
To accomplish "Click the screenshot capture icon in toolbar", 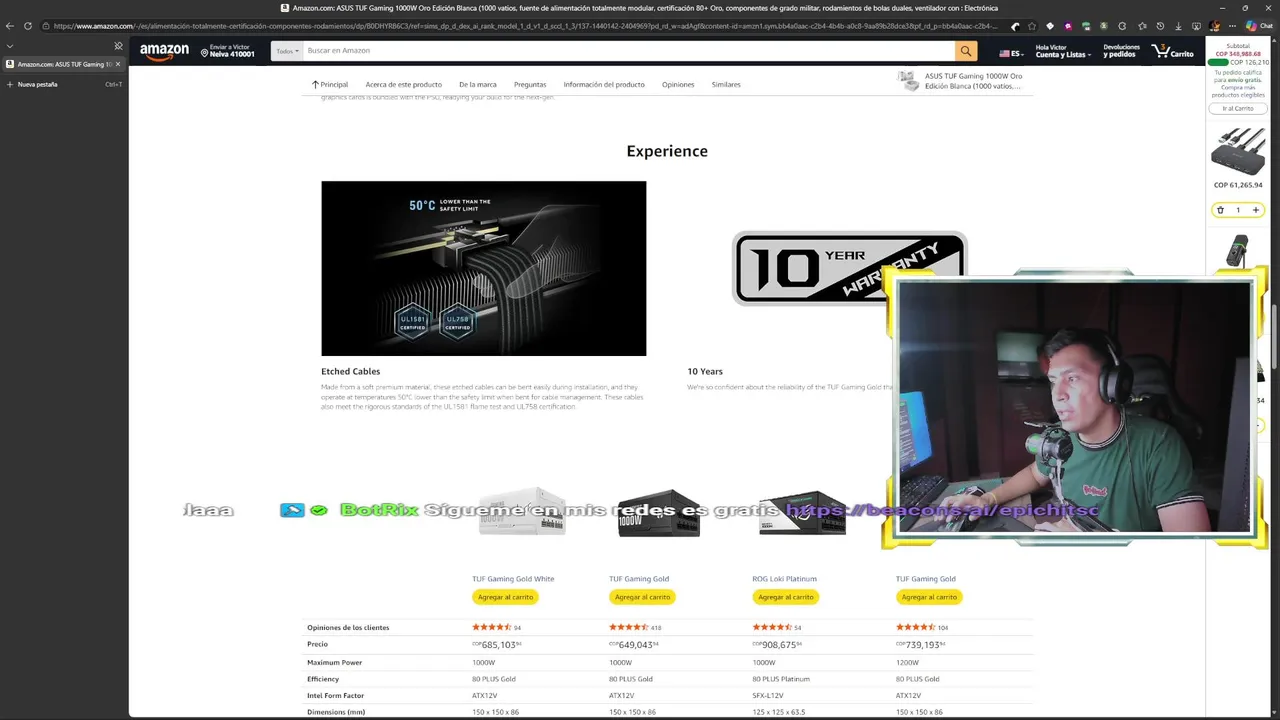I will pos(1196,26).
